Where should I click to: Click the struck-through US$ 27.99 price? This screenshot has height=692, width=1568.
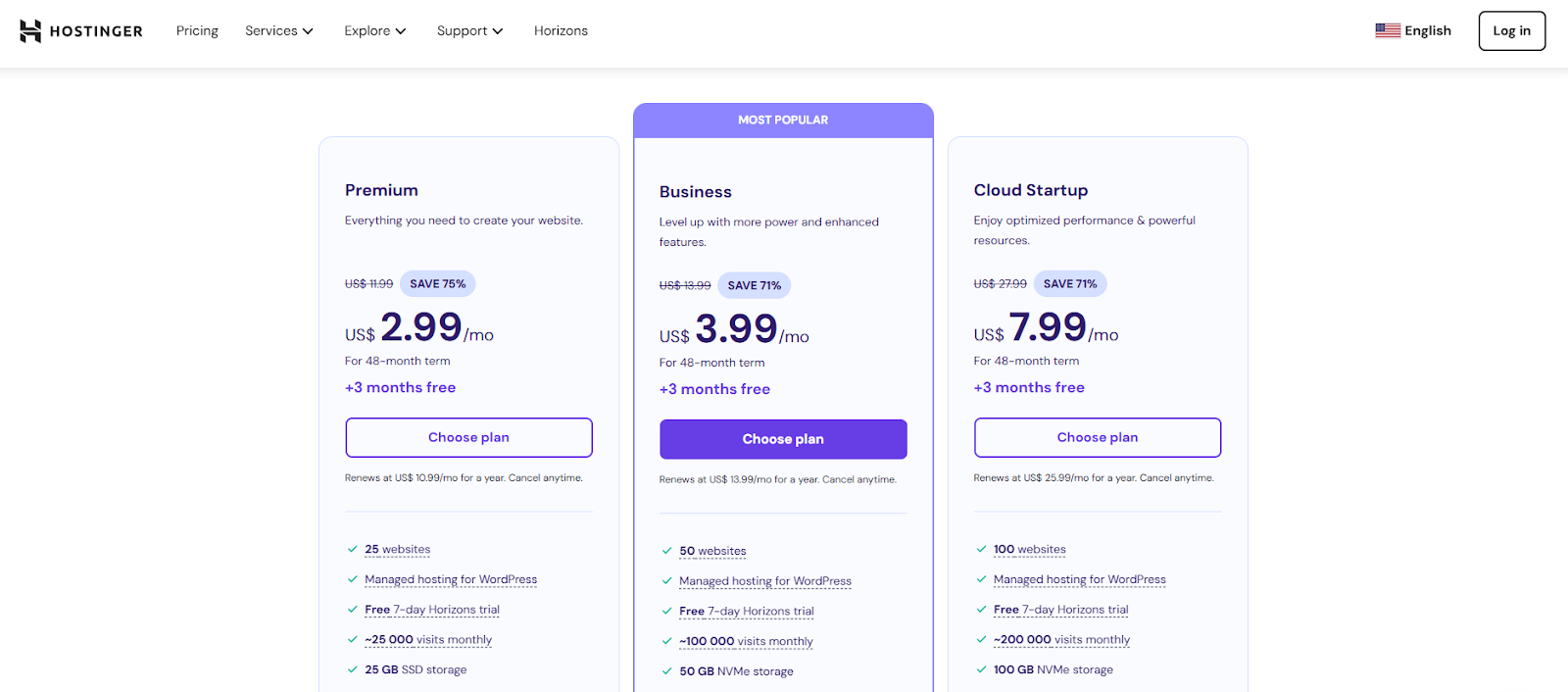coord(1001,284)
